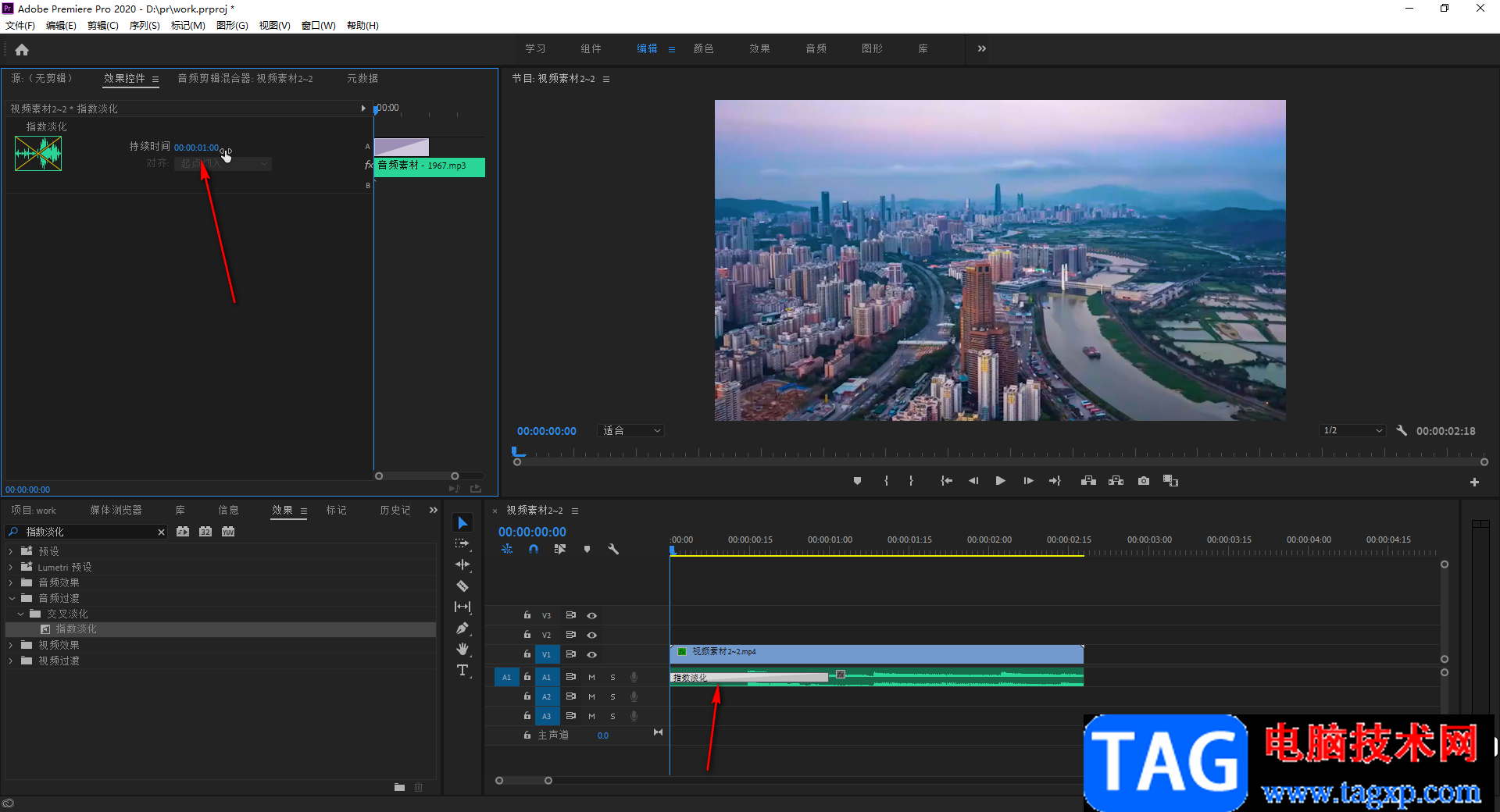The image size is (1500, 812).
Task: Show more workspaces chevron
Action: [982, 48]
